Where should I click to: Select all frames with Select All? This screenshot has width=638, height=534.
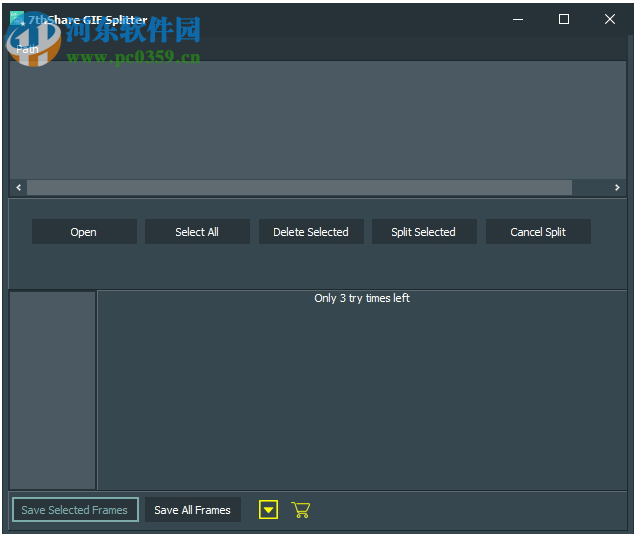tap(197, 232)
